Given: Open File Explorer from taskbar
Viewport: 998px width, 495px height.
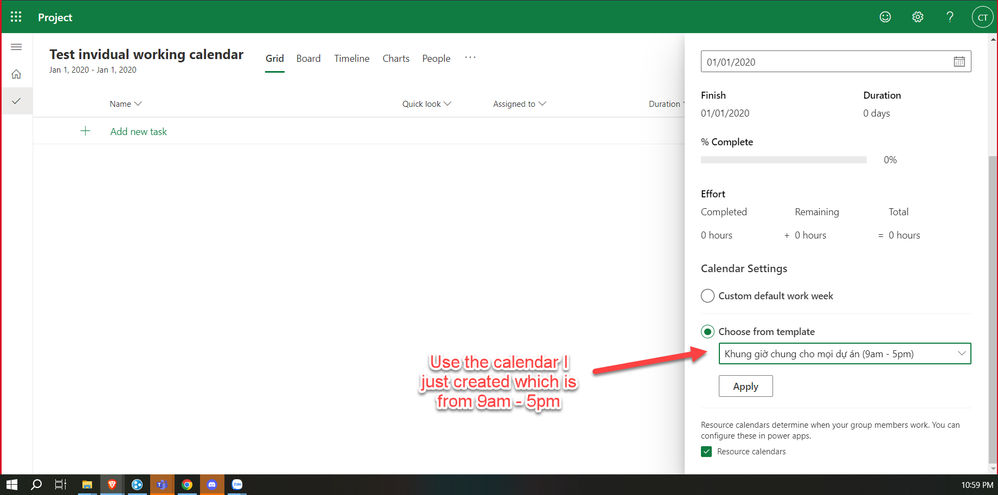Looking at the screenshot, I should pos(87,485).
